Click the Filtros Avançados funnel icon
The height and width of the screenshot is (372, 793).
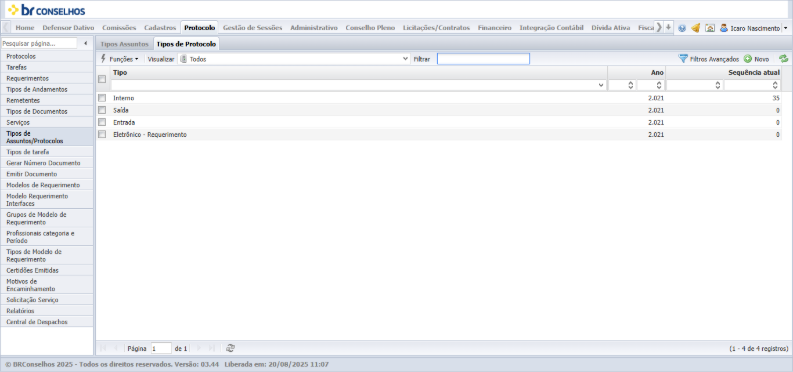coord(683,59)
